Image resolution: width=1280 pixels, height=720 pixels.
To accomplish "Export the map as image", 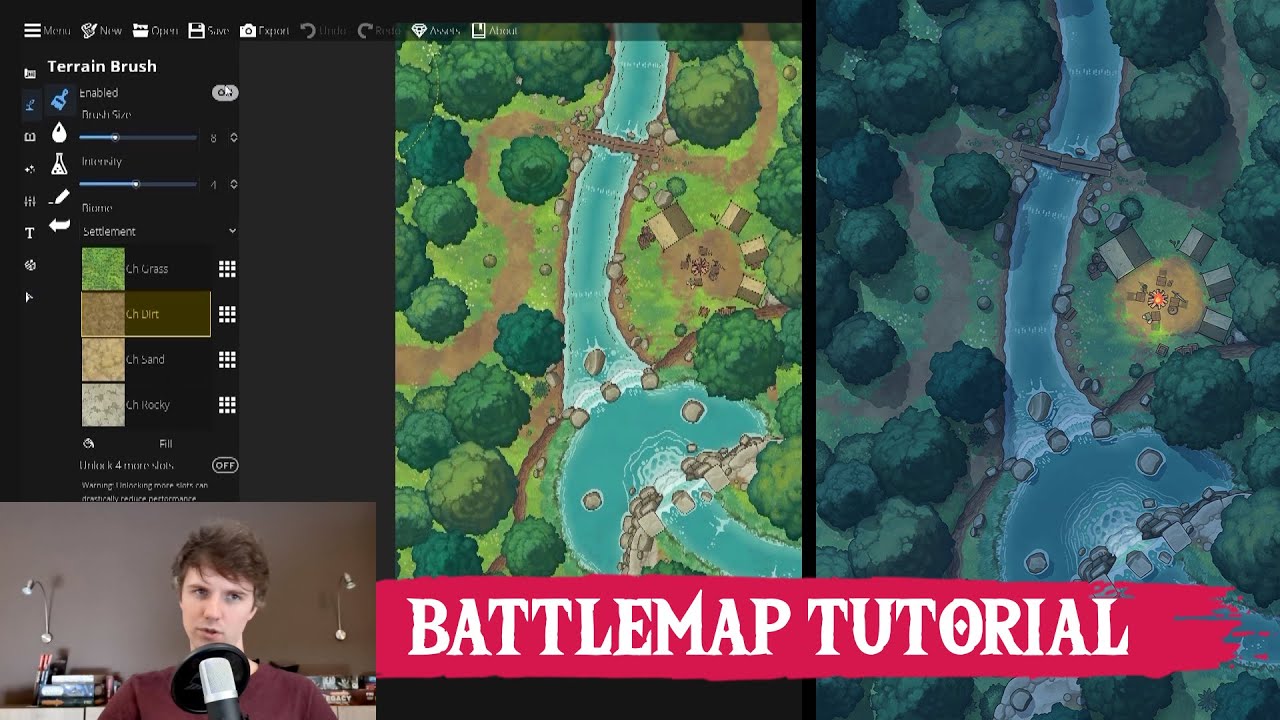I will 264,31.
